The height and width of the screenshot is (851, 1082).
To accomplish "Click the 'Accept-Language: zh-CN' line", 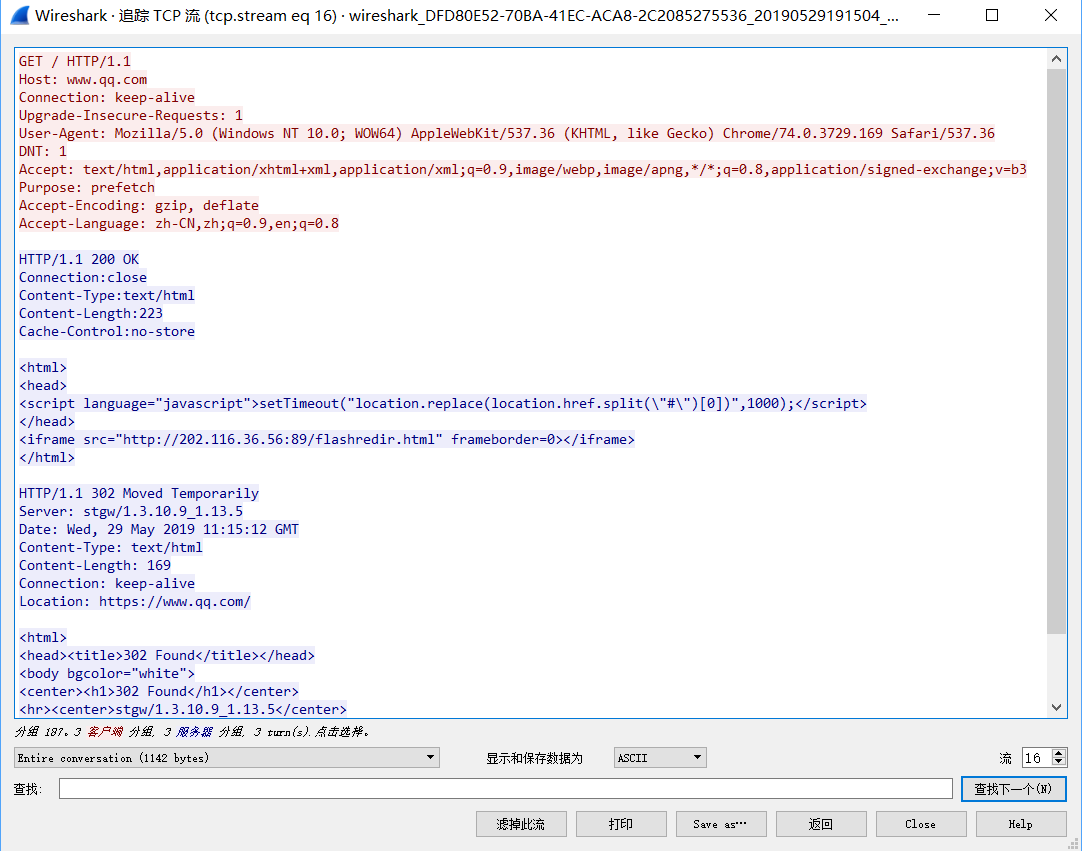I will [x=179, y=223].
